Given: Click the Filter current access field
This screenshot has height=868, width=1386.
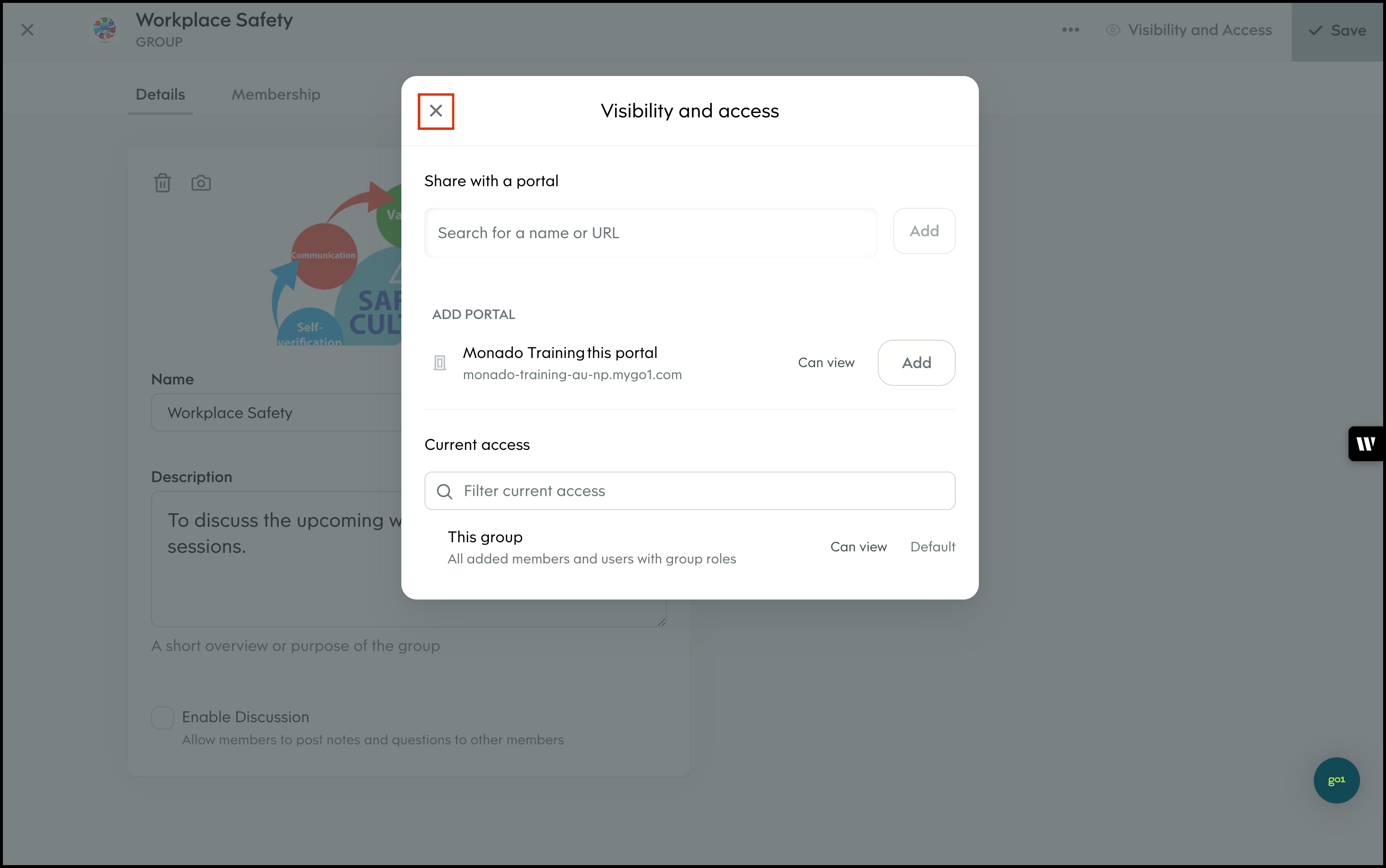Looking at the screenshot, I should coord(701,491).
